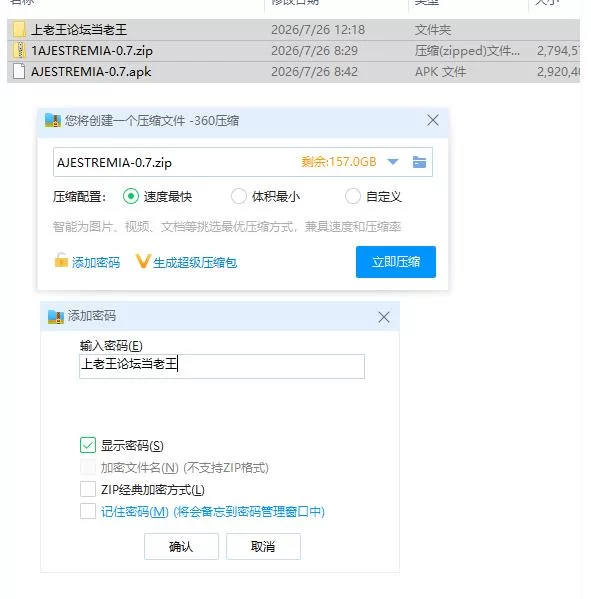The image size is (591, 599).
Task: Click the date 2026/7/26 8:42
Action: (314, 71)
